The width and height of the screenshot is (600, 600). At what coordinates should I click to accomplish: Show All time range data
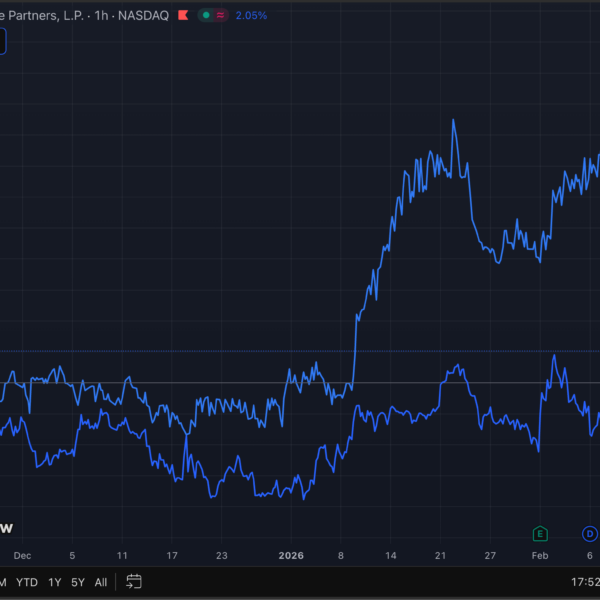point(101,582)
